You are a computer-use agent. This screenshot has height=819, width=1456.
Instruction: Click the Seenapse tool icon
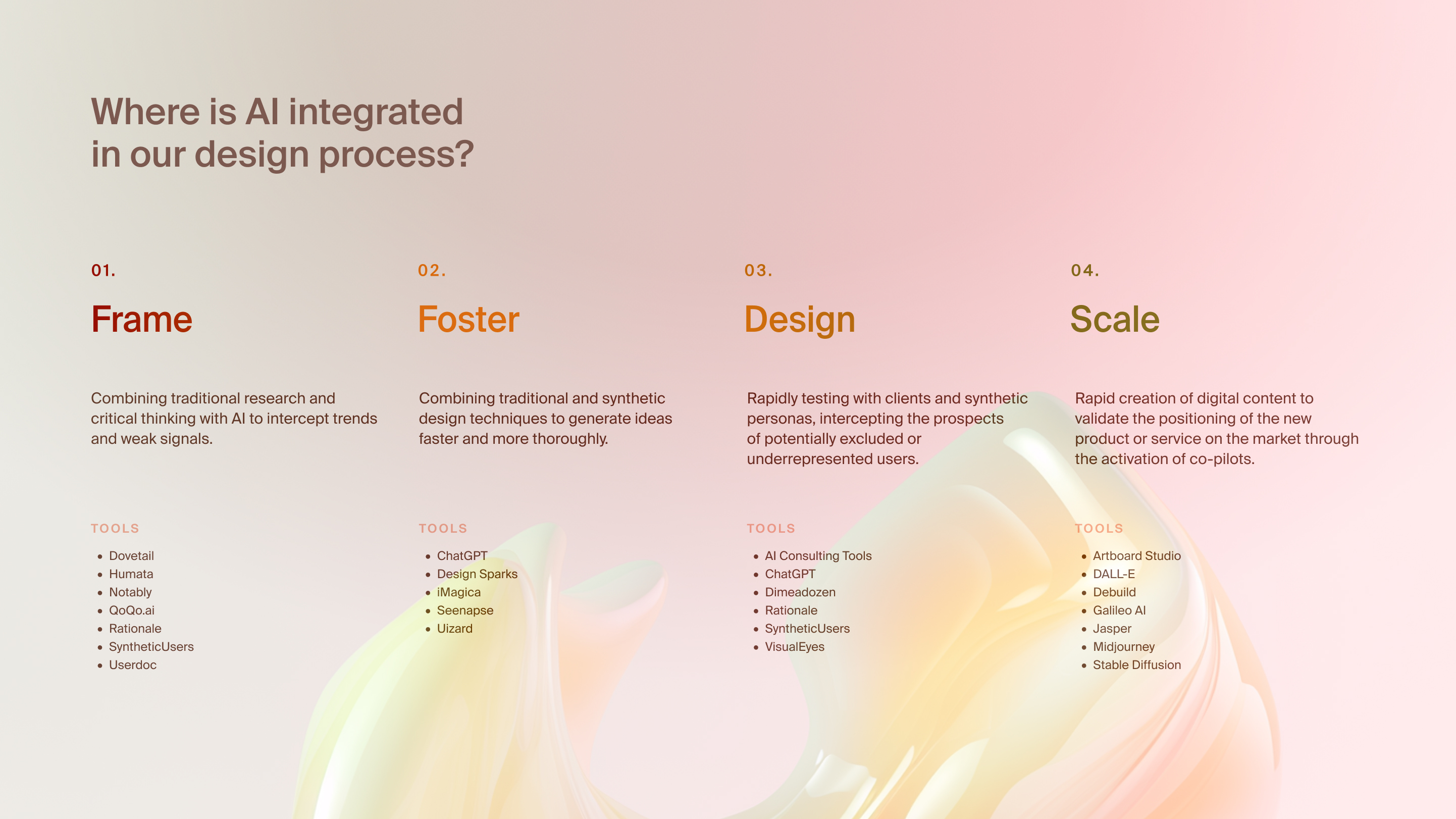pyautogui.click(x=429, y=611)
